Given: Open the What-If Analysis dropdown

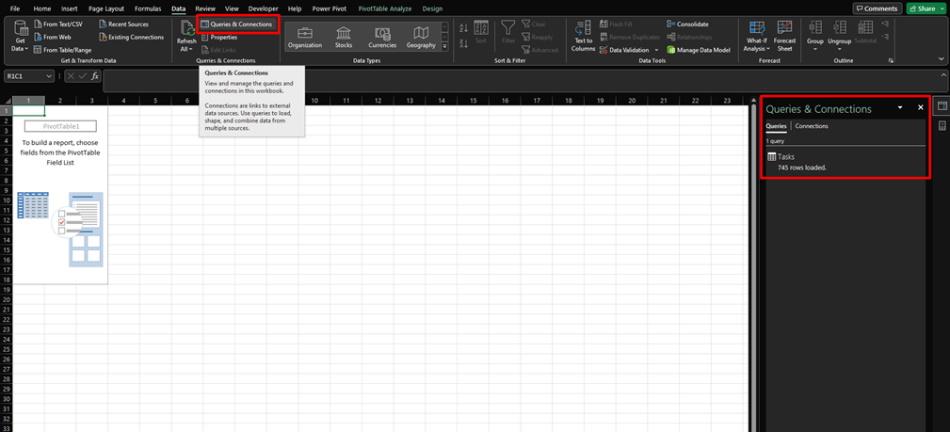Looking at the screenshot, I should [757, 36].
